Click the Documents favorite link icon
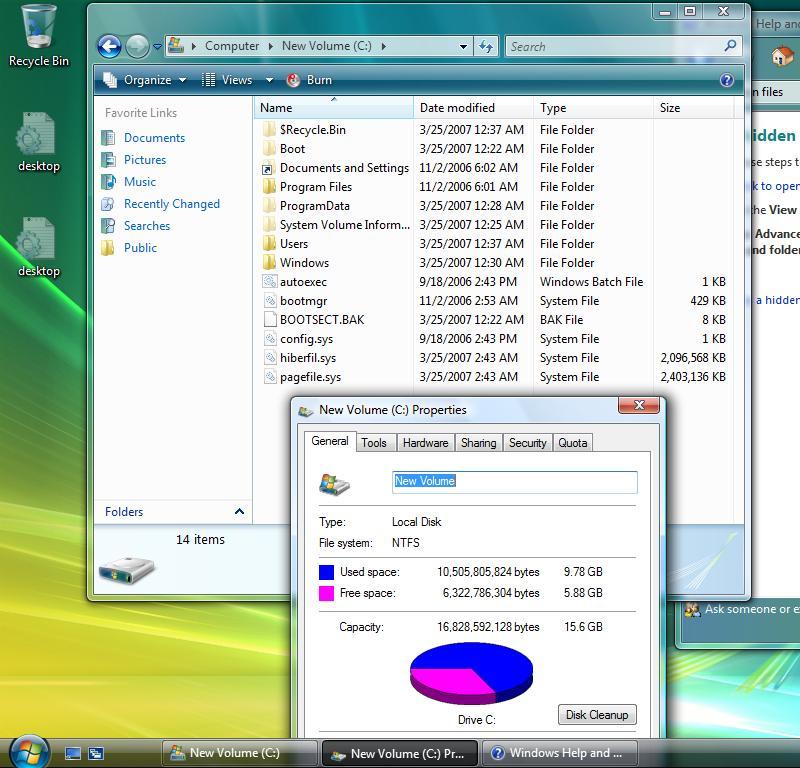 tap(108, 138)
